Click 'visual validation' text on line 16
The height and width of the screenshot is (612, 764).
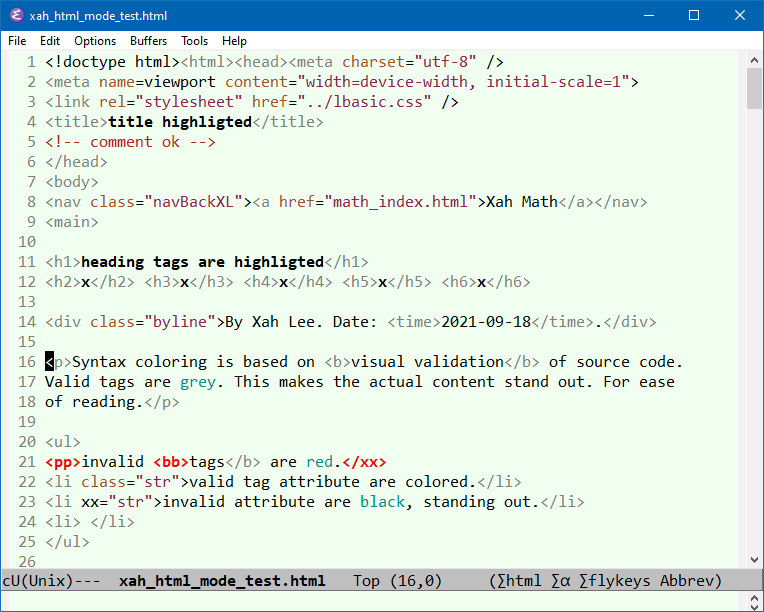(427, 362)
